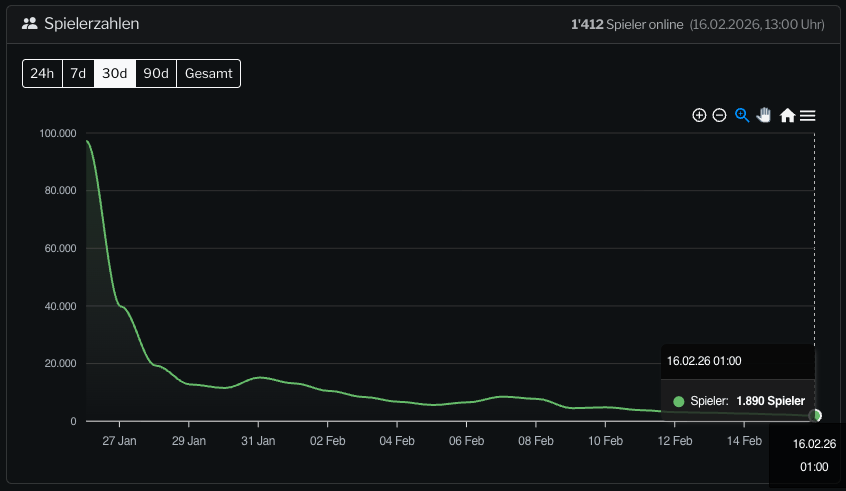846x491 pixels.
Task: Enable the panning hand tool
Action: click(764, 115)
